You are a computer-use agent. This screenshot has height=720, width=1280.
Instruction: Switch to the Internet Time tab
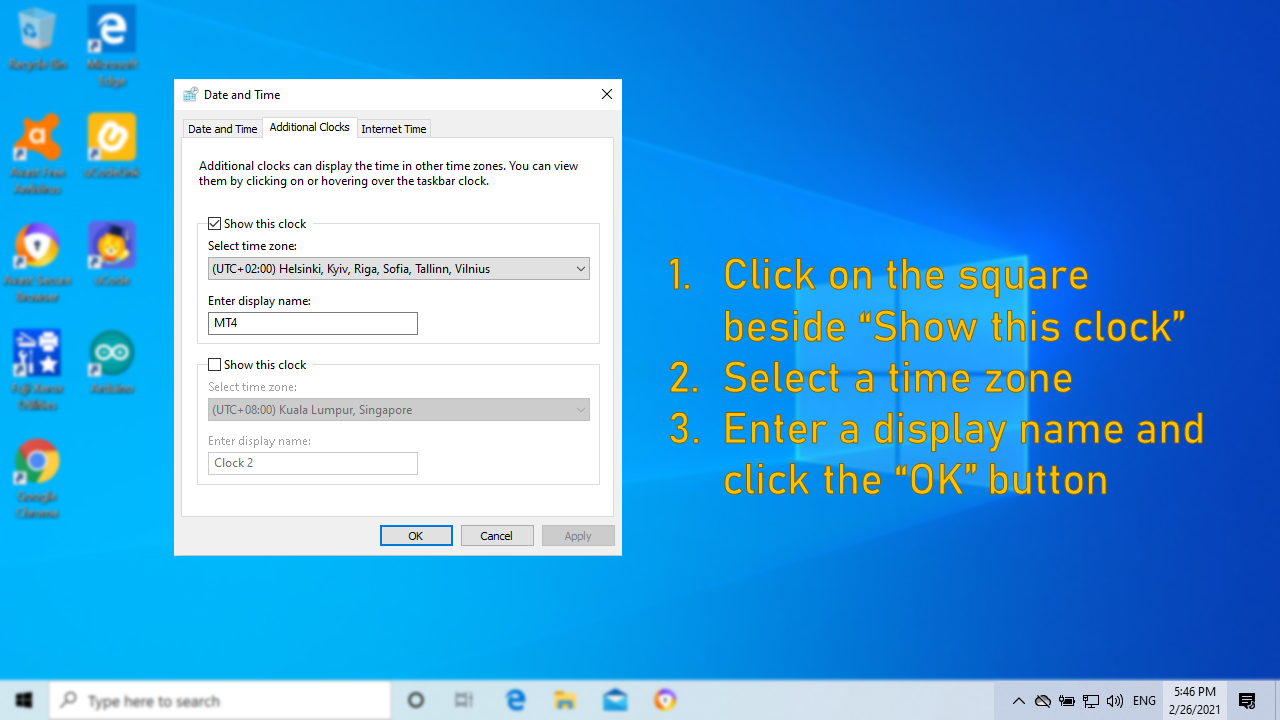(x=393, y=128)
